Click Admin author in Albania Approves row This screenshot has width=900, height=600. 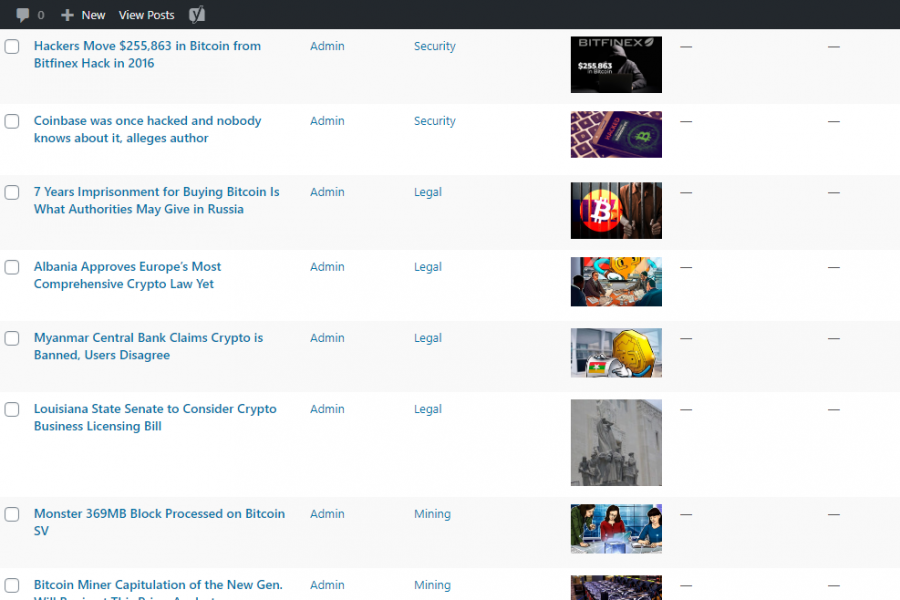(x=327, y=266)
